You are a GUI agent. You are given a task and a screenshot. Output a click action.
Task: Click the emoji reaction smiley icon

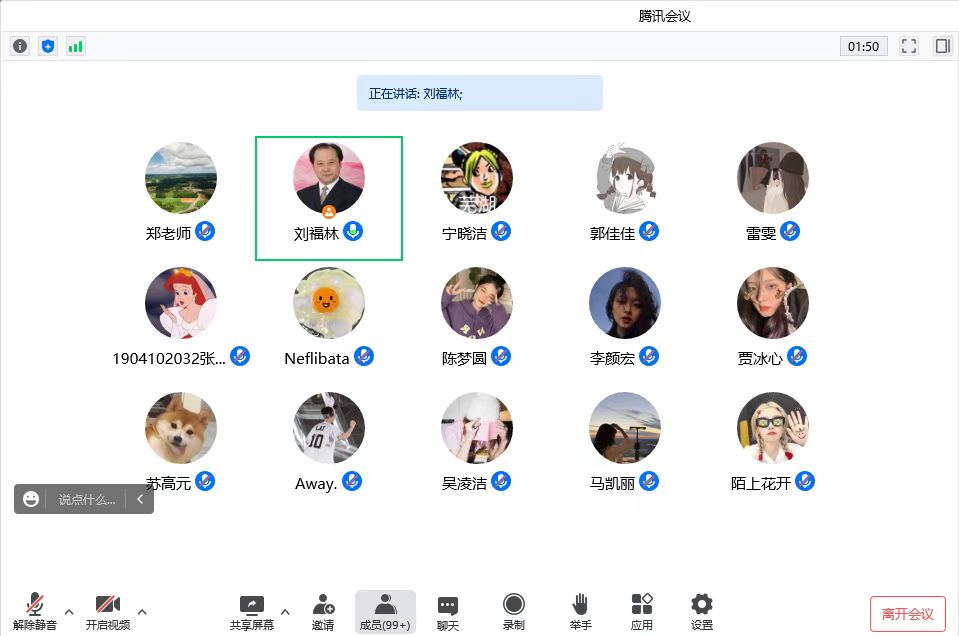(x=31, y=499)
